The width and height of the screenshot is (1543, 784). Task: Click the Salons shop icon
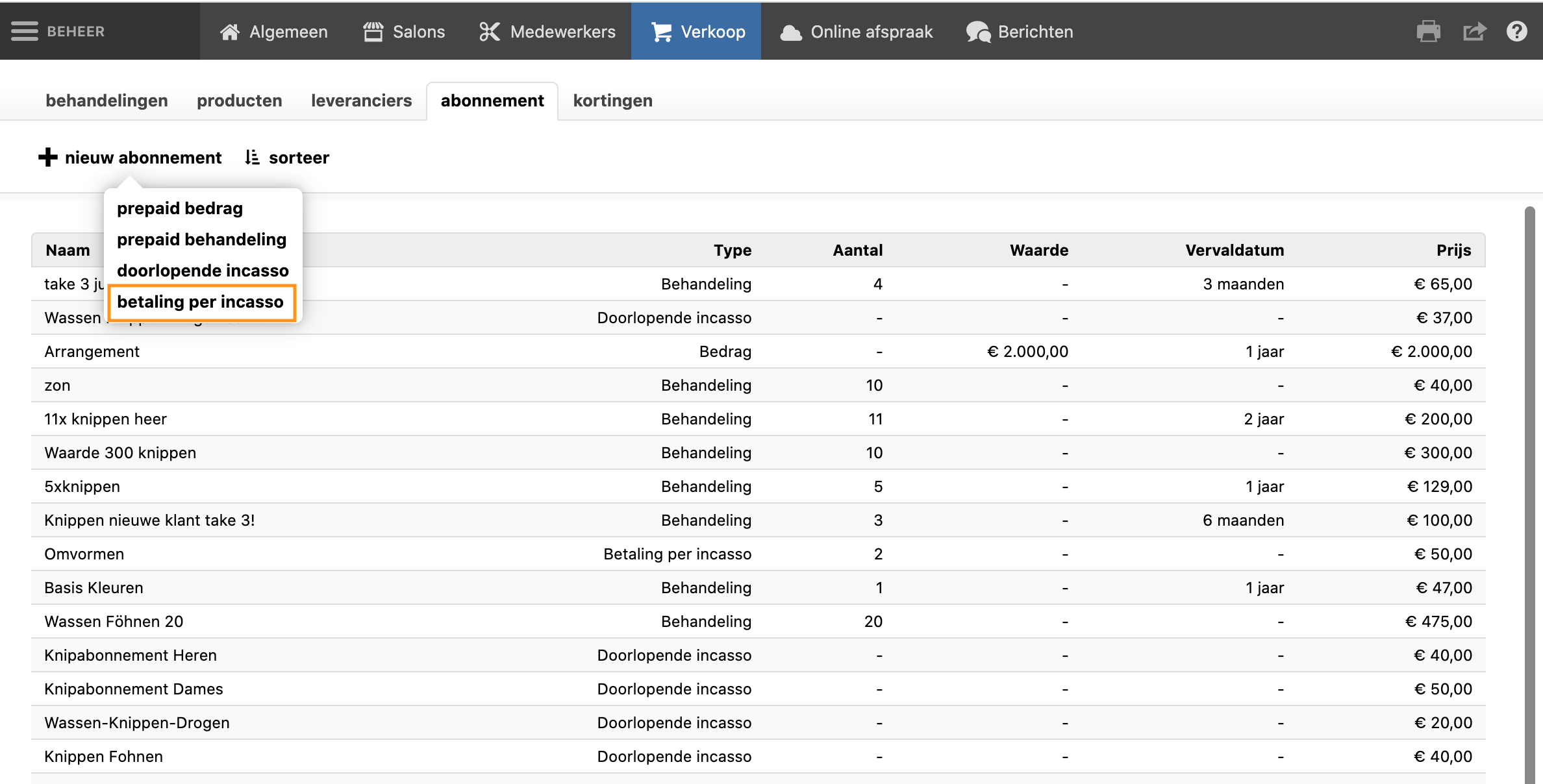click(x=373, y=32)
